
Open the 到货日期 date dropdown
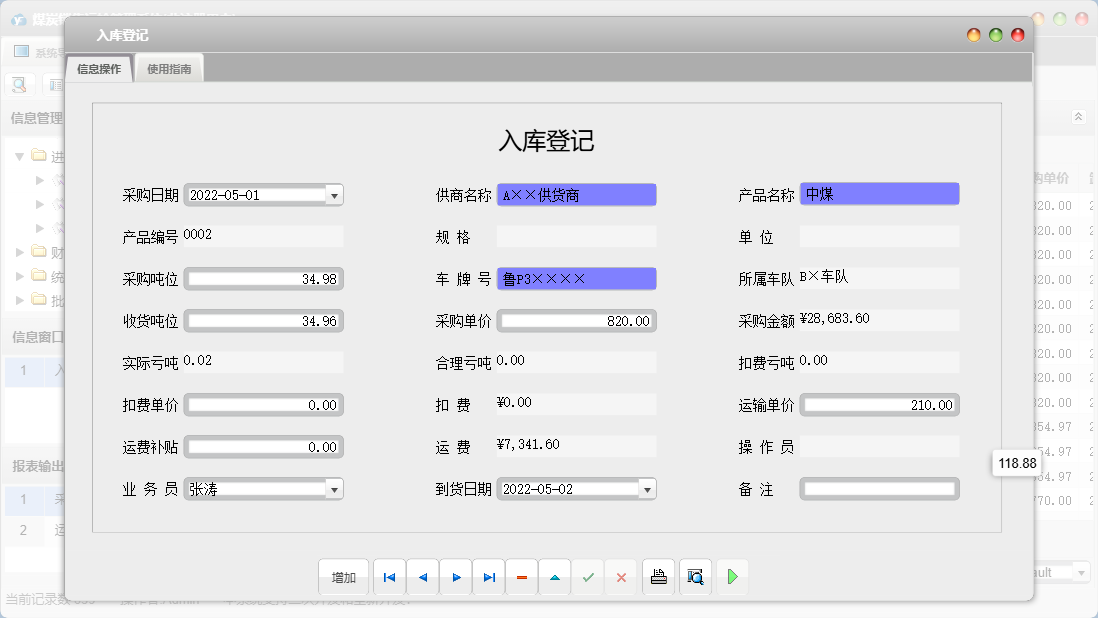tap(648, 489)
